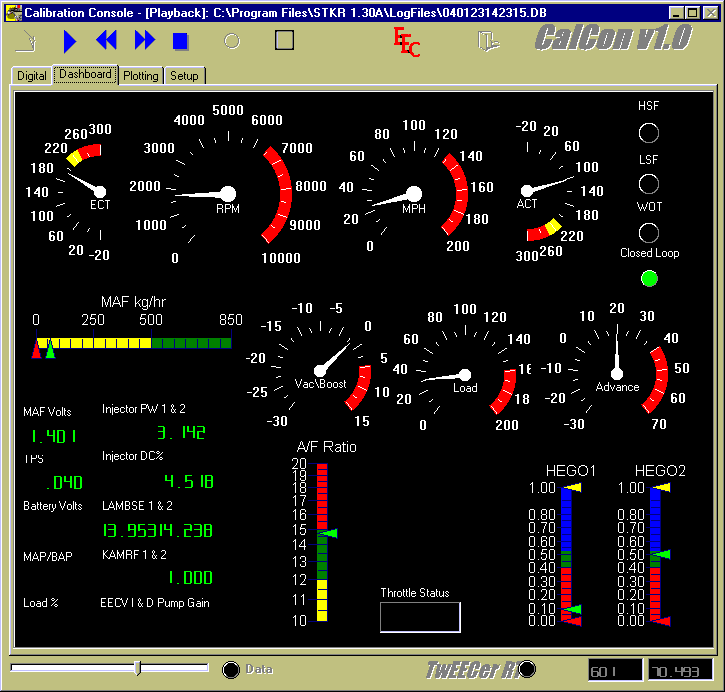Click the KAMRF value 1.000
Viewport: 725px width, 692px height.
190,578
